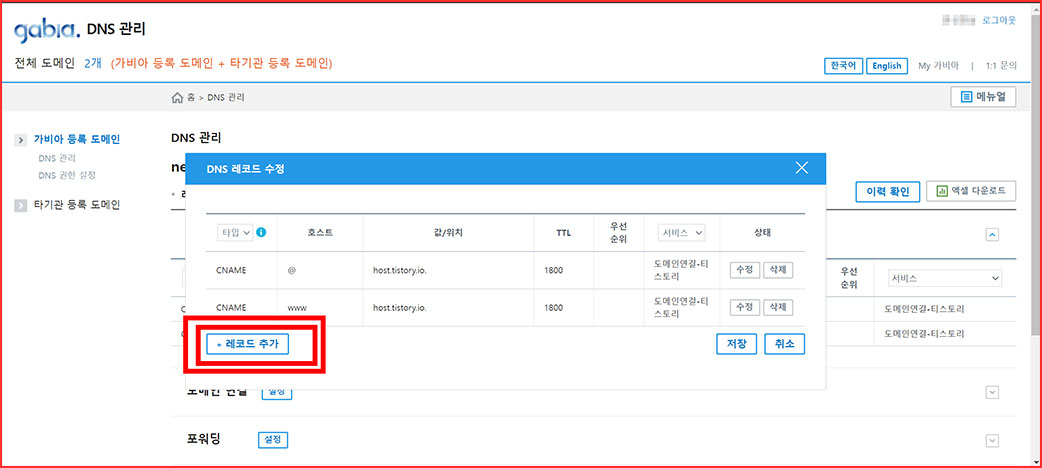Open DNS 권한 설정 sidebar submenu
The height and width of the screenshot is (468, 1042).
point(66,175)
